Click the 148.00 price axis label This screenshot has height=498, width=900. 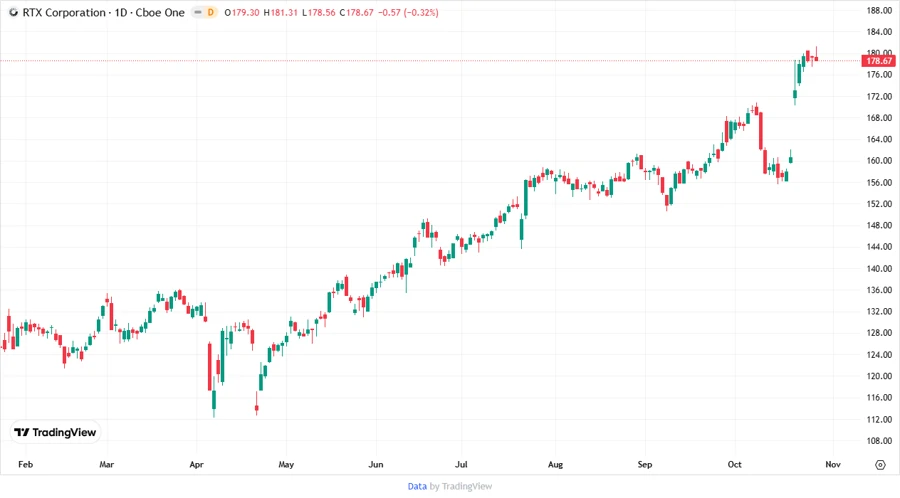[x=879, y=225]
